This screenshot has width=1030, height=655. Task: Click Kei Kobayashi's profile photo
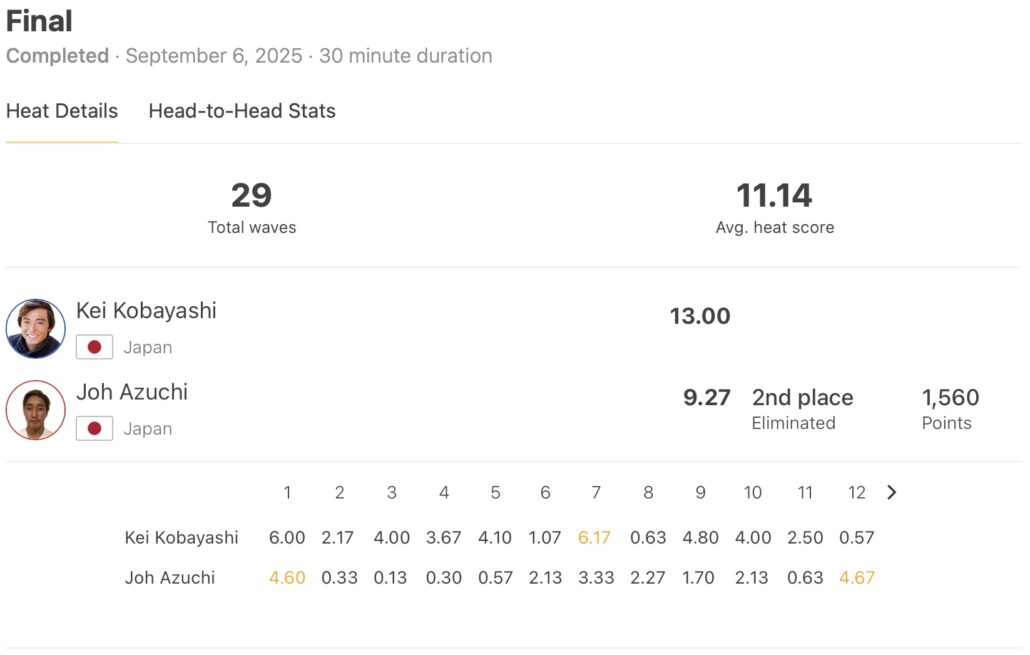pyautogui.click(x=36, y=328)
